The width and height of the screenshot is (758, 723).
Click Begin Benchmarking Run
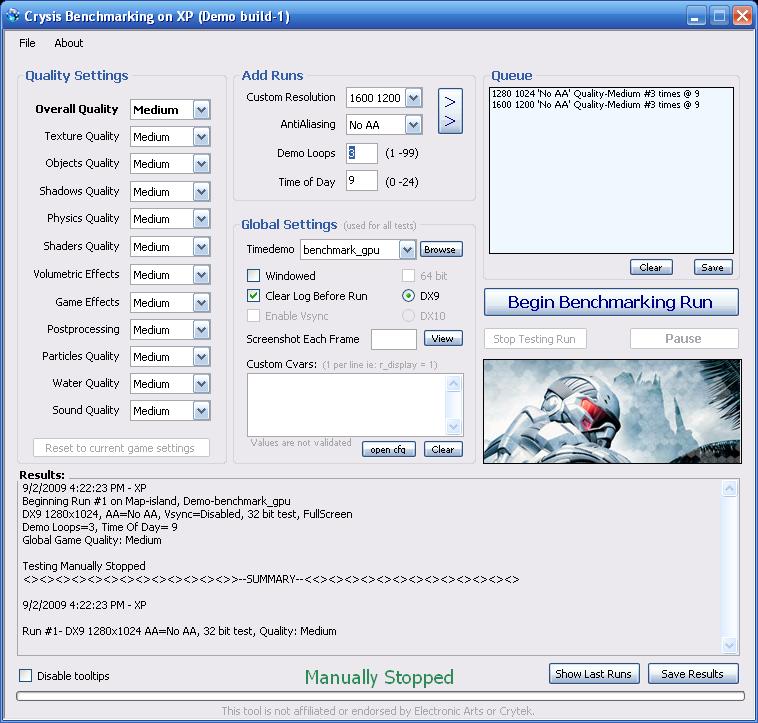[611, 302]
